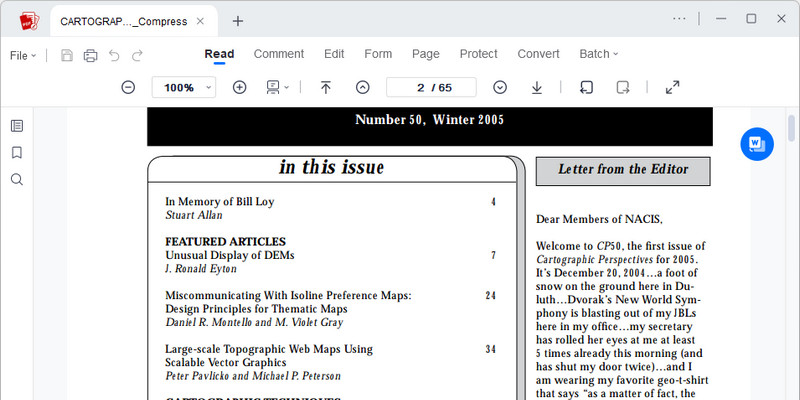This screenshot has width=800, height=400.
Task: Click the "in this issue" heading
Action: [332, 167]
